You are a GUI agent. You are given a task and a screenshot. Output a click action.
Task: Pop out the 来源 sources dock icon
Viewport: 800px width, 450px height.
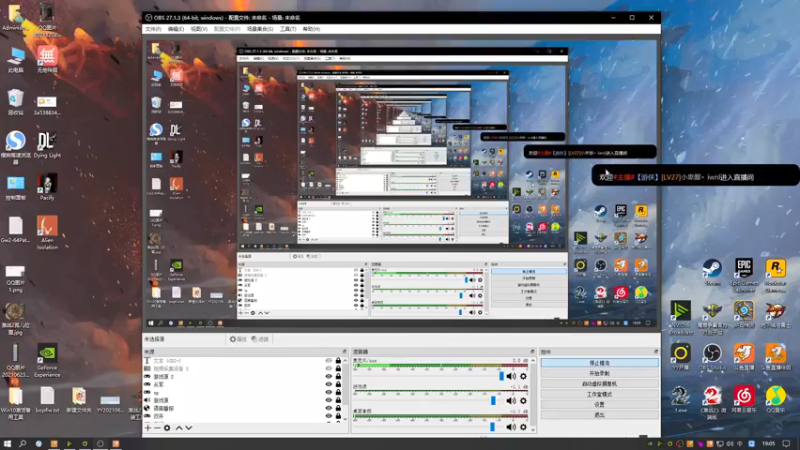tap(344, 352)
